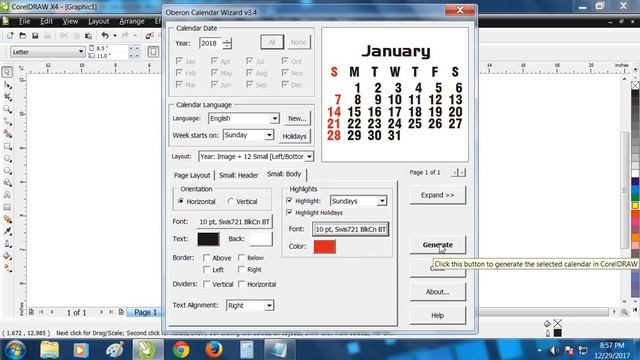
Task: Open the Text Alignment dropdown
Action: pyautogui.click(x=269, y=305)
